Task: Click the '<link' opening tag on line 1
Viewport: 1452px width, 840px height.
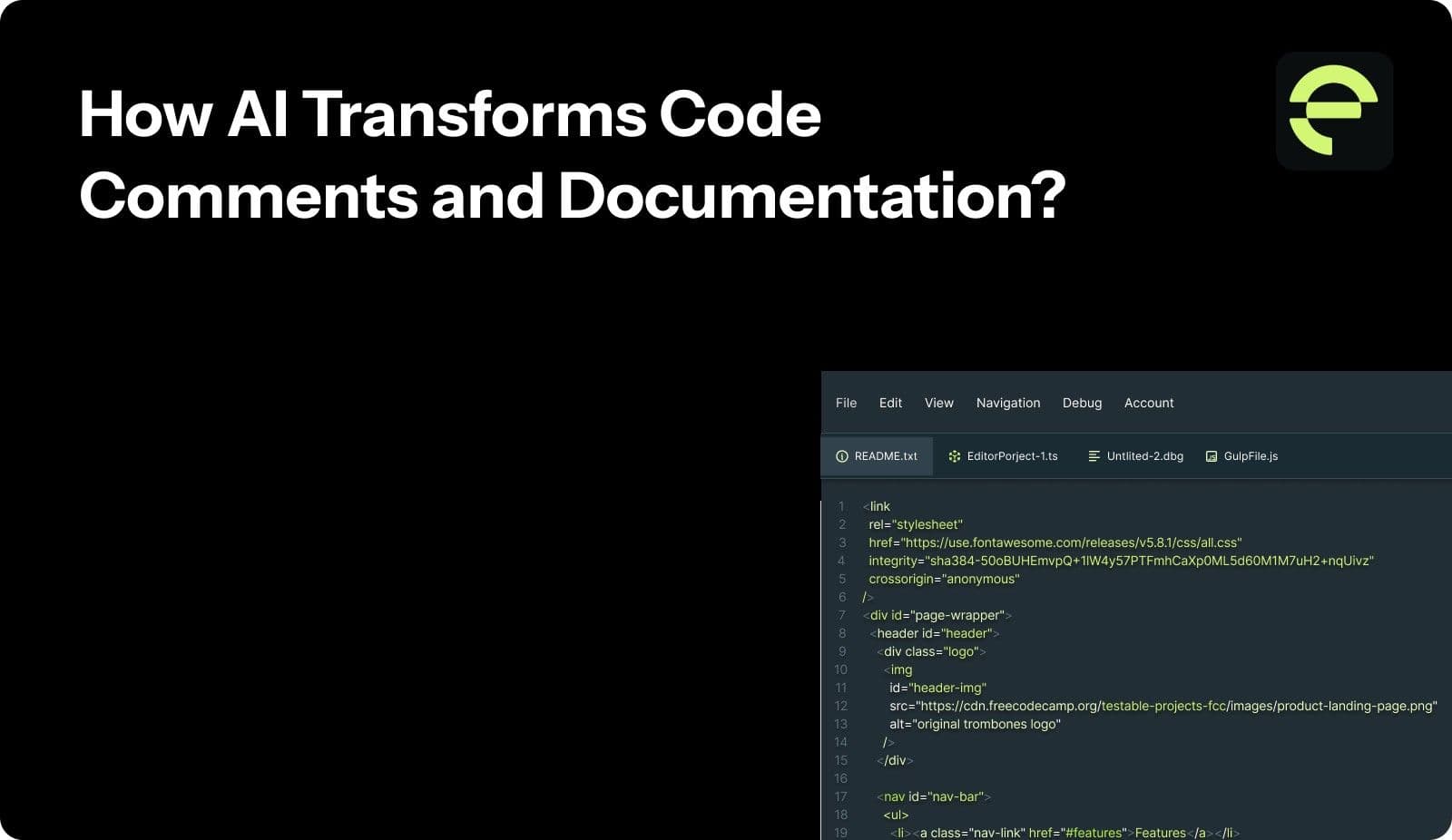Action: tap(877, 506)
